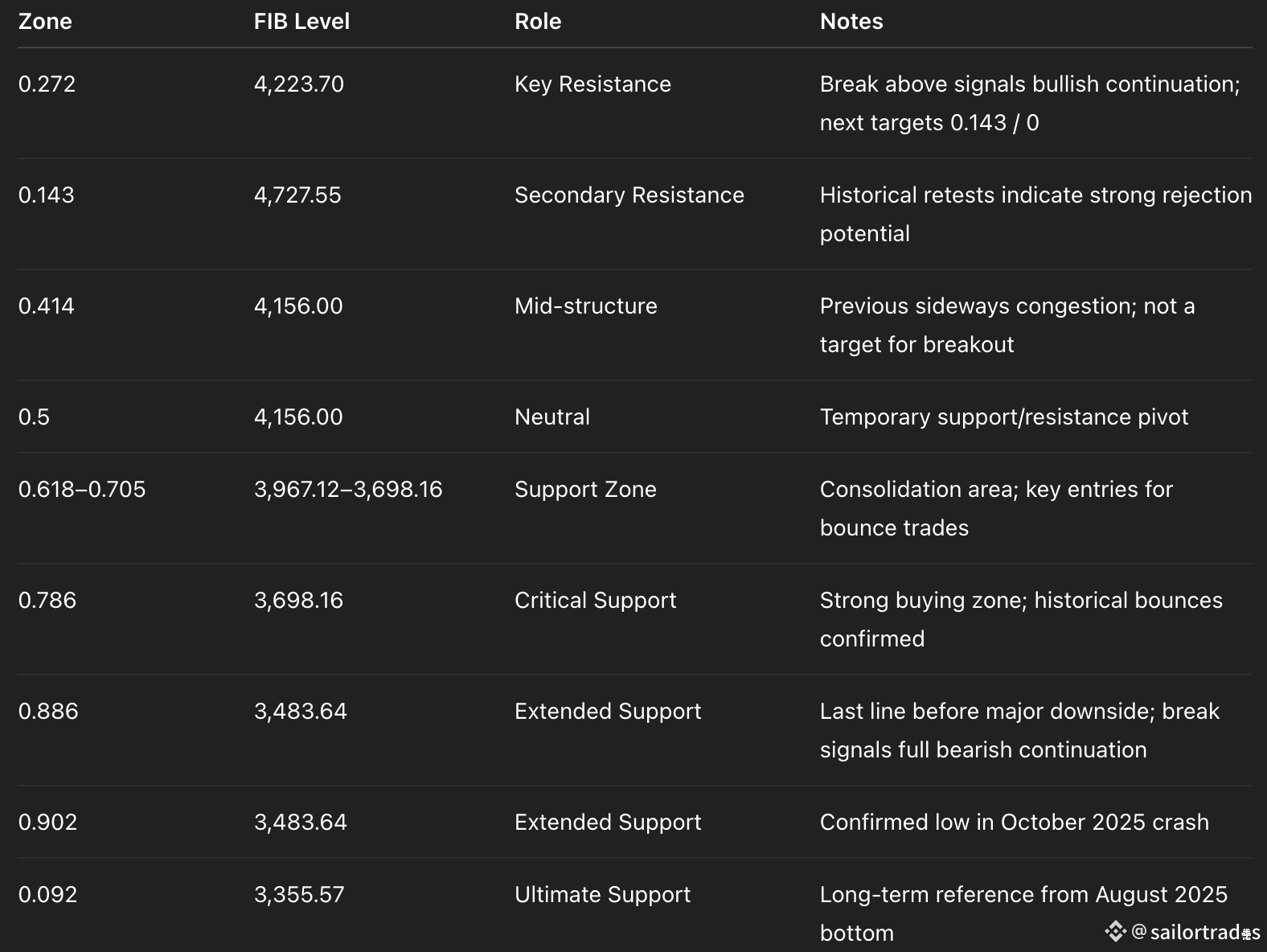
Task: Select the 4,727.55 FIB level value
Action: [x=297, y=195]
